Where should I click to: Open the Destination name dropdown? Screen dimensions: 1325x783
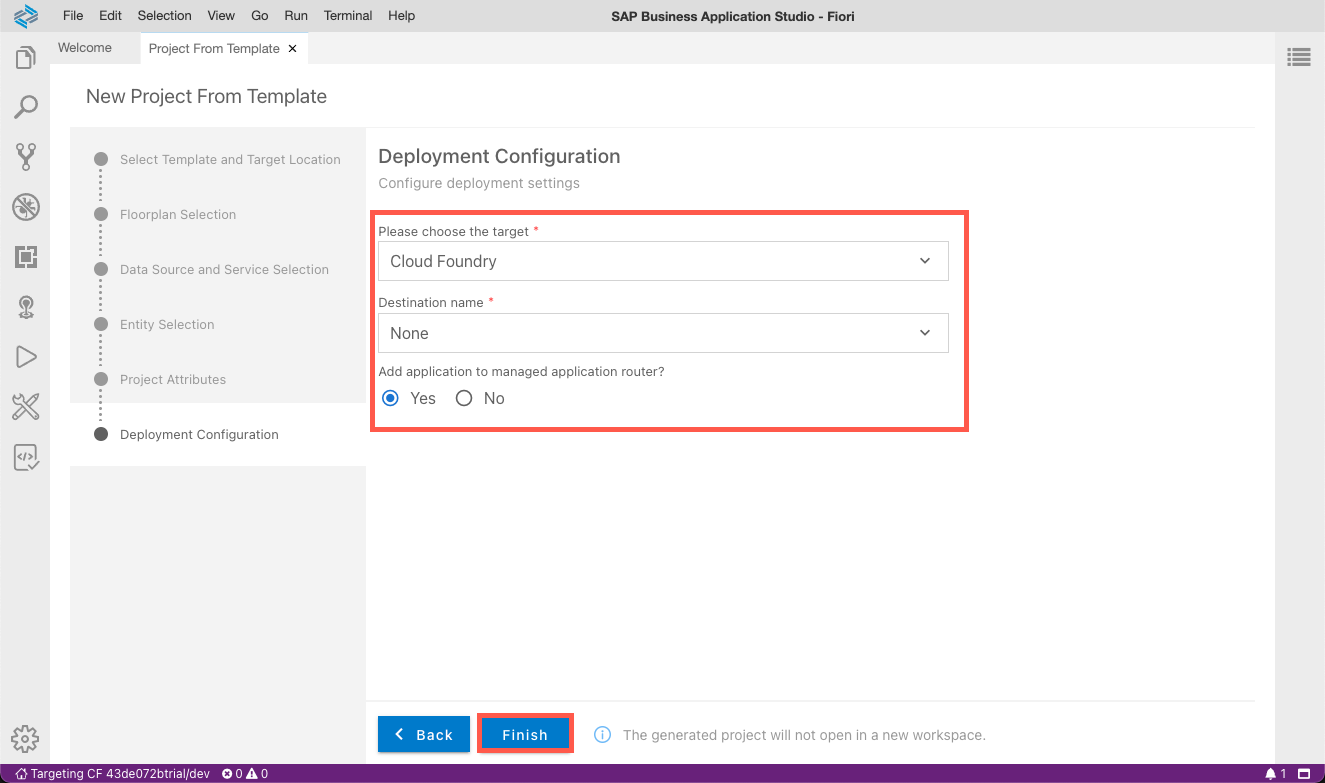tap(663, 333)
